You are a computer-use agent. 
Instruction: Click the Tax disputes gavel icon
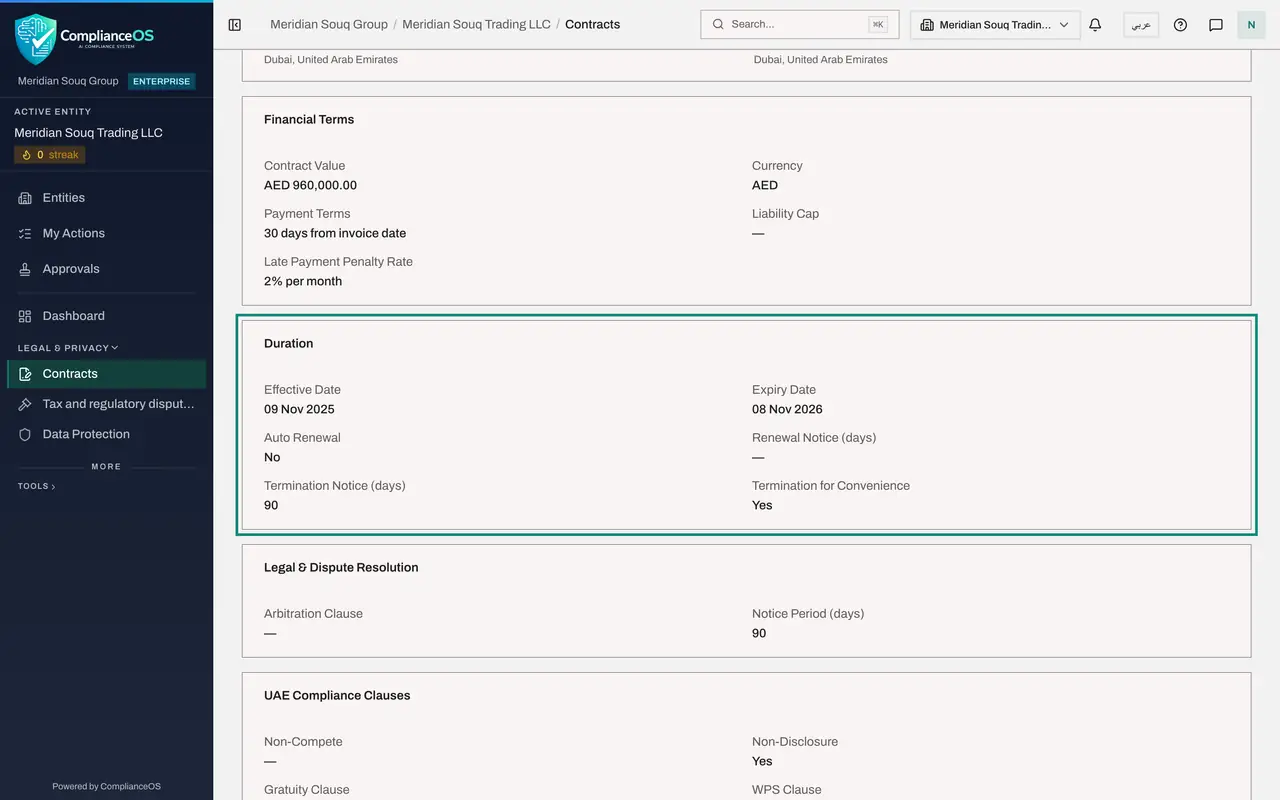pyautogui.click(x=25, y=404)
